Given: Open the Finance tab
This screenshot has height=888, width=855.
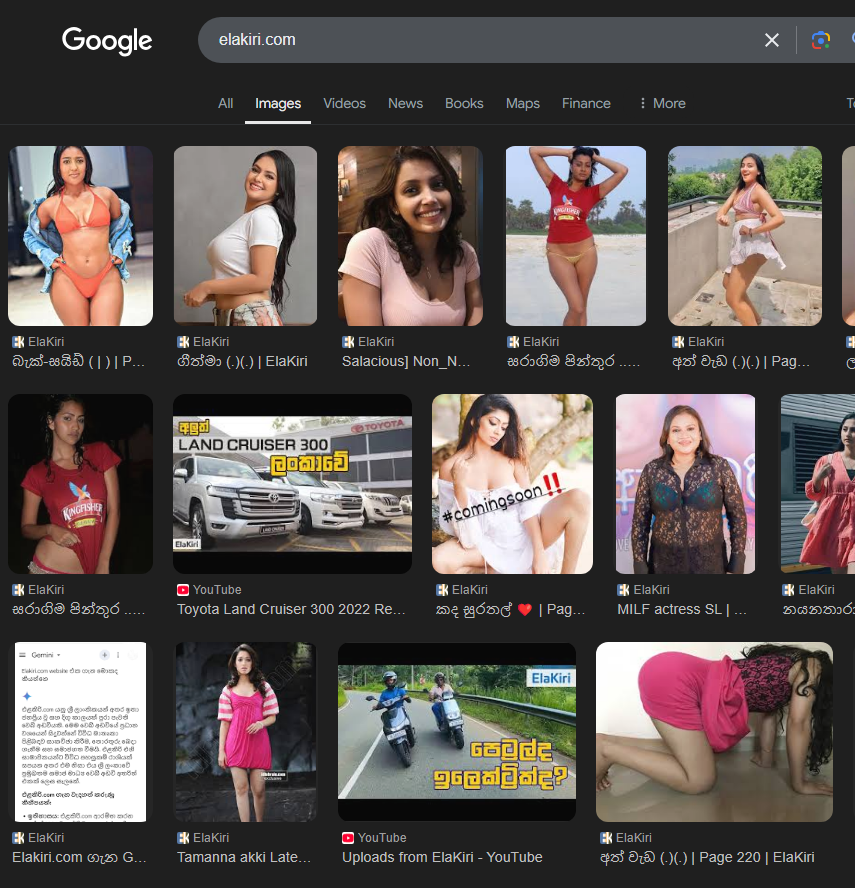Looking at the screenshot, I should (x=586, y=103).
